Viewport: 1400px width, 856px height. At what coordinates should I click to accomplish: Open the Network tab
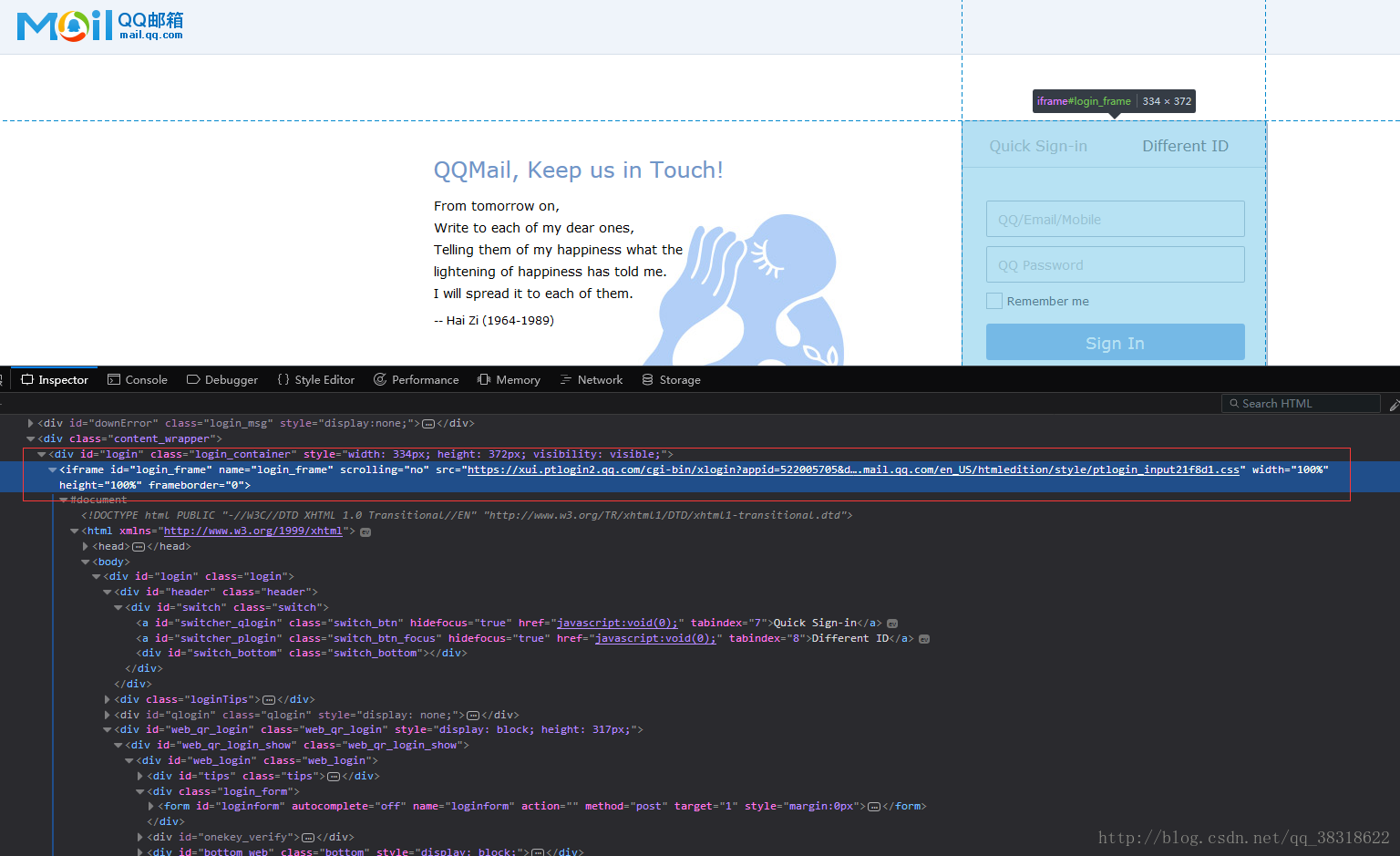(592, 380)
